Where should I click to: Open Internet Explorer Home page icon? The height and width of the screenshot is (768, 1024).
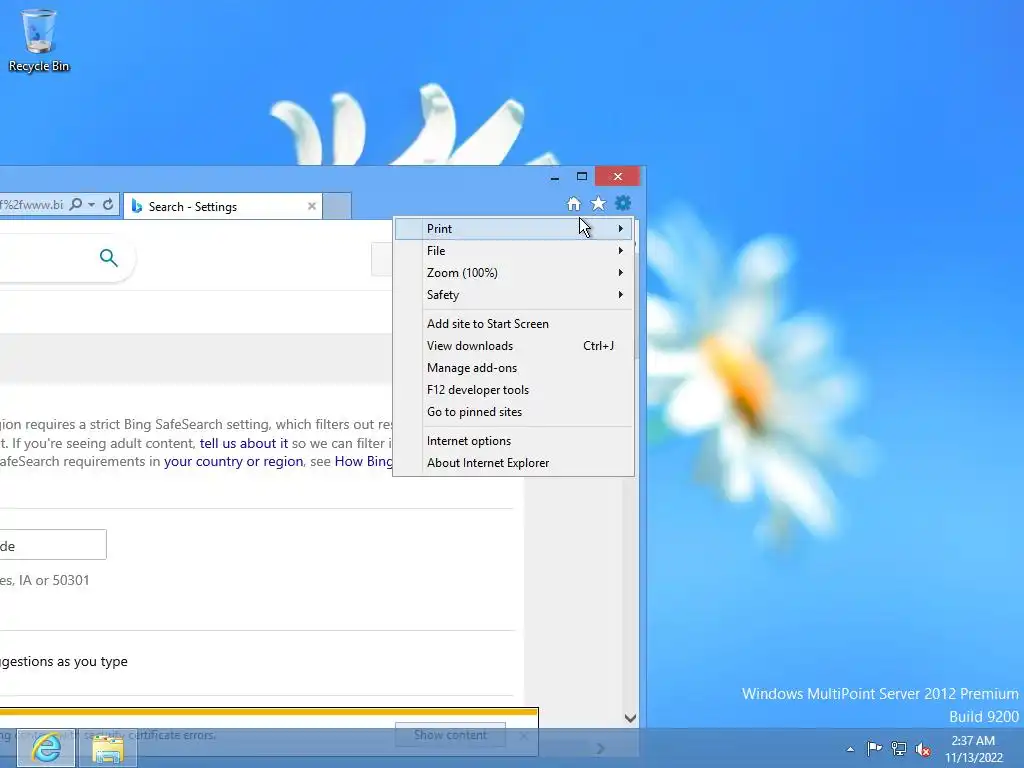click(573, 204)
